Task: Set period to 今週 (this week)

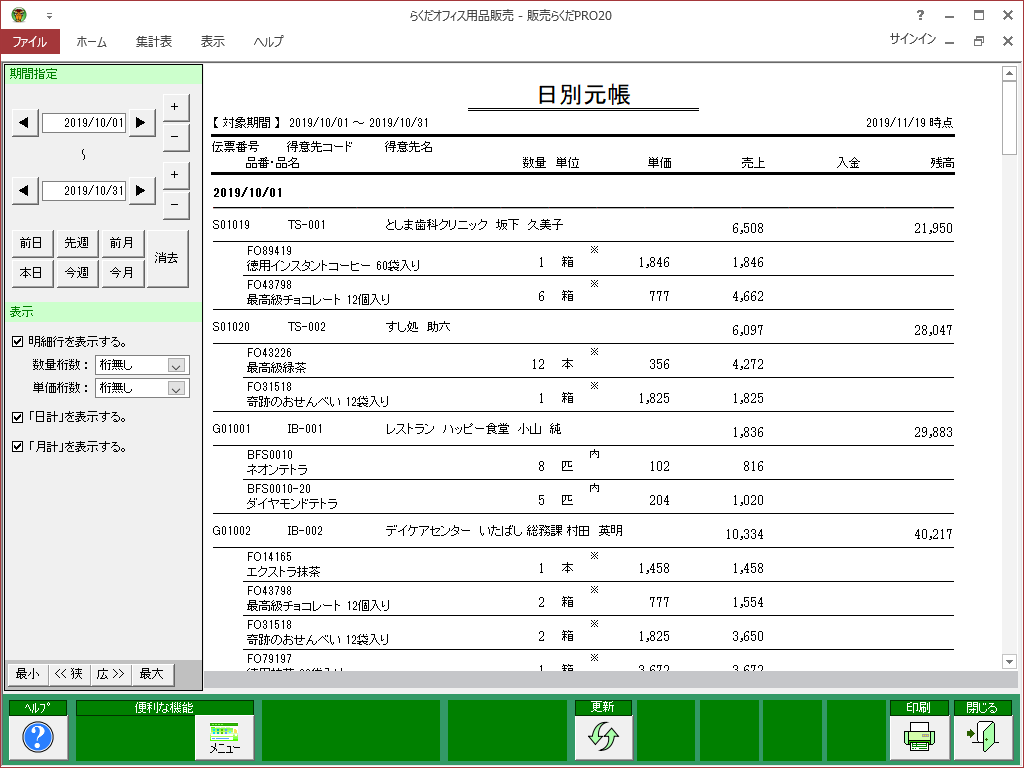Action: click(76, 273)
